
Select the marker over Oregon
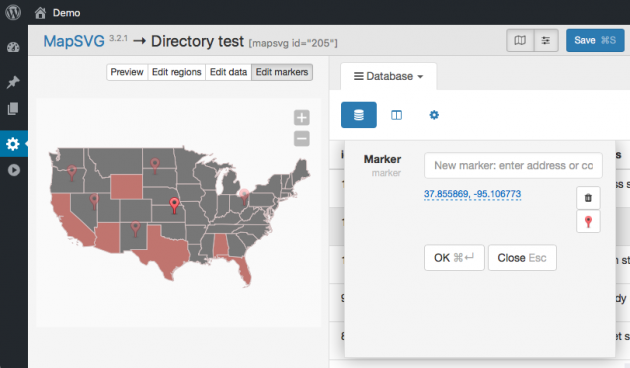point(72,173)
